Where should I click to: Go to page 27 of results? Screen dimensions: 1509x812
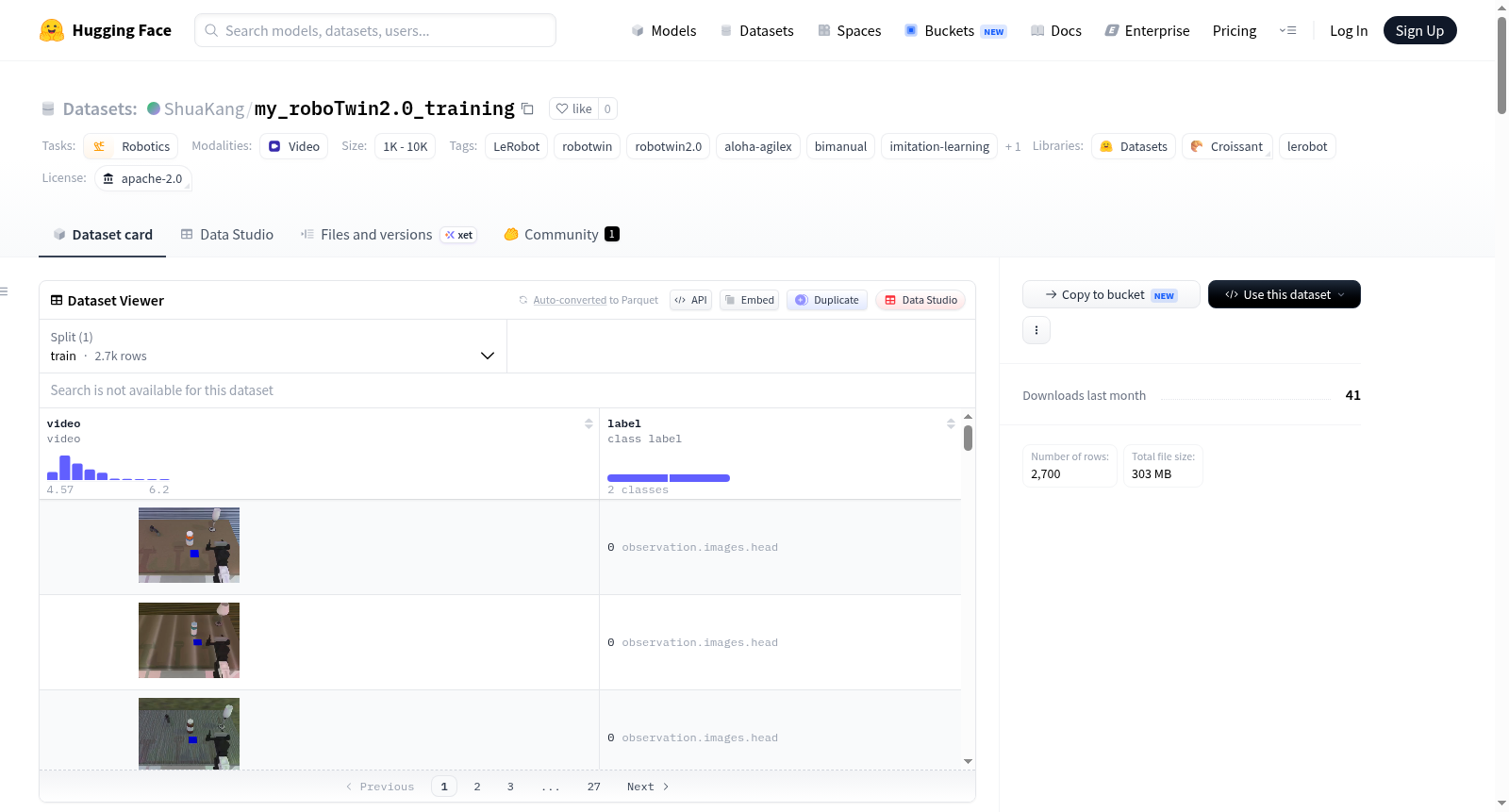(593, 787)
